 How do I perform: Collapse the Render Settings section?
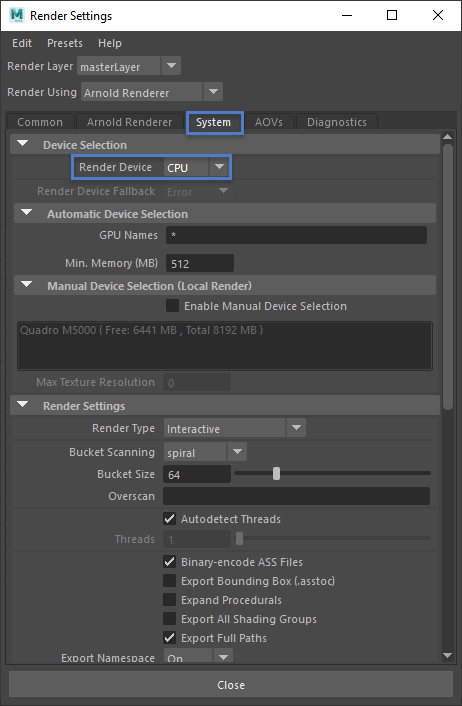click(x=23, y=405)
